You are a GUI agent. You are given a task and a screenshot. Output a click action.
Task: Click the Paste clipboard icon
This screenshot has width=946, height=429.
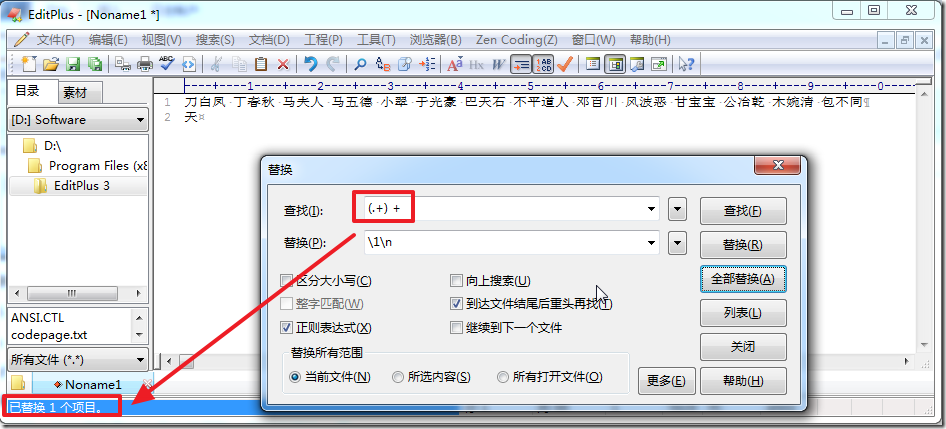261,64
